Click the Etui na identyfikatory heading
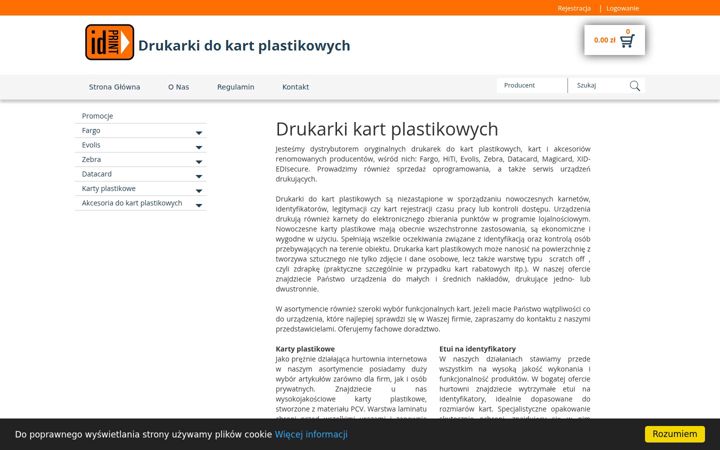Screen dimensions: 720x450 (x=477, y=349)
